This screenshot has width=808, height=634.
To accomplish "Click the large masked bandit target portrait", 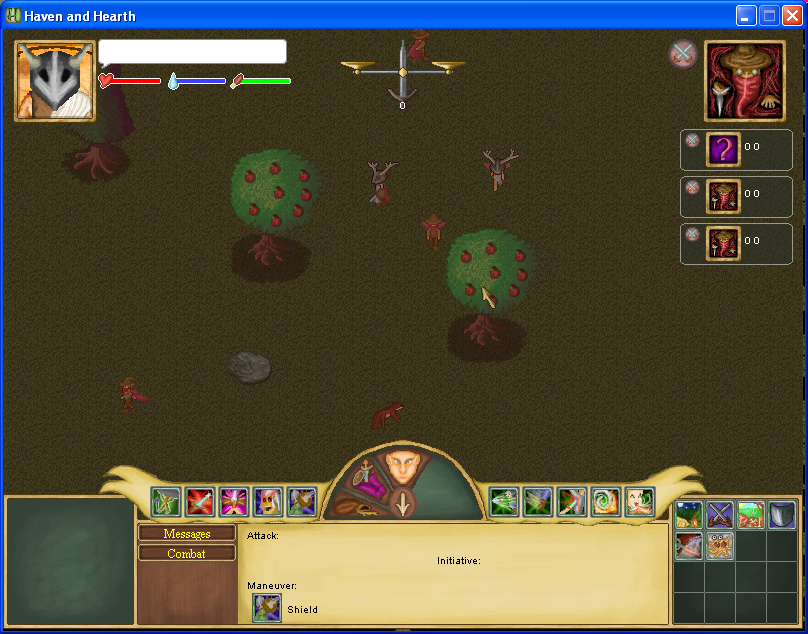I will click(x=745, y=81).
